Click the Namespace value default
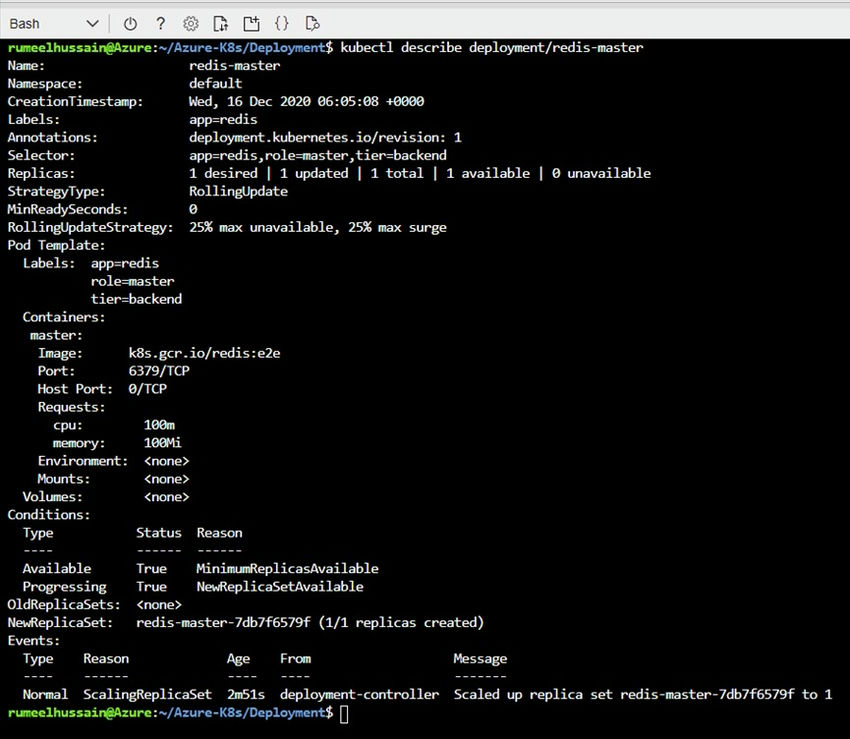850x739 pixels. (x=215, y=83)
